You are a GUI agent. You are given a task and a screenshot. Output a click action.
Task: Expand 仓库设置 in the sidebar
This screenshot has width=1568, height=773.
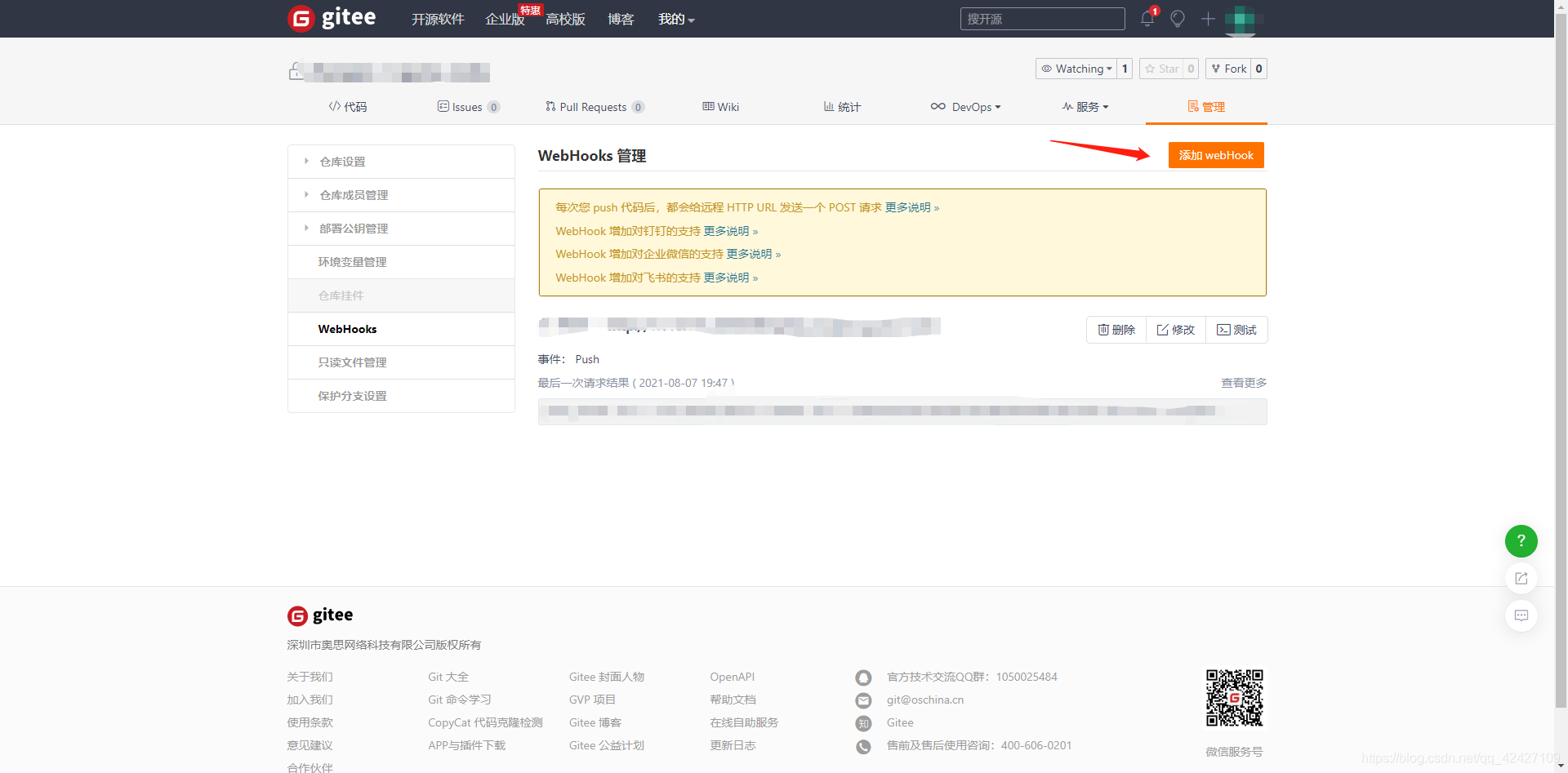pyautogui.click(x=401, y=162)
